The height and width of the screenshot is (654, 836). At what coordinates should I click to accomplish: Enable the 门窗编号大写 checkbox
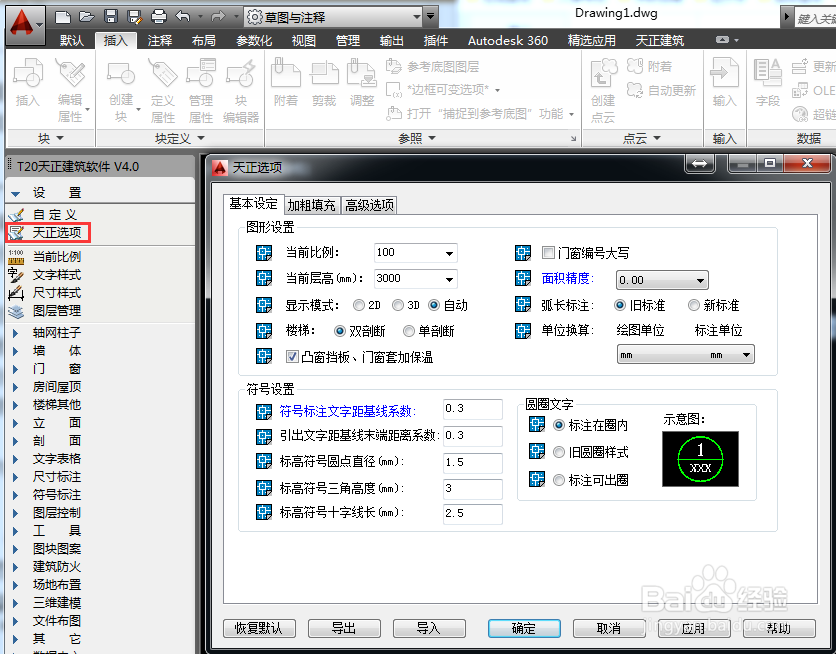tap(548, 252)
